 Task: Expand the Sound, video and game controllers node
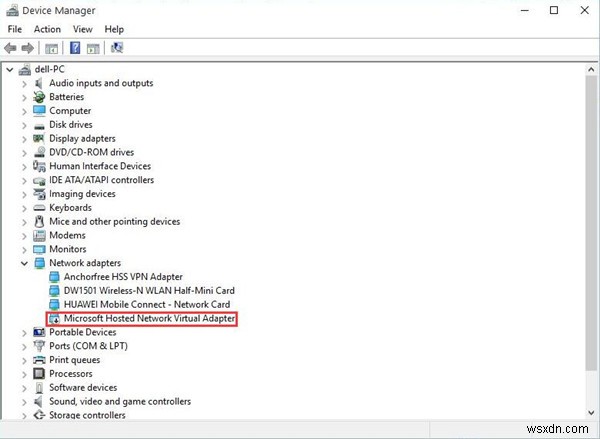tap(24, 402)
